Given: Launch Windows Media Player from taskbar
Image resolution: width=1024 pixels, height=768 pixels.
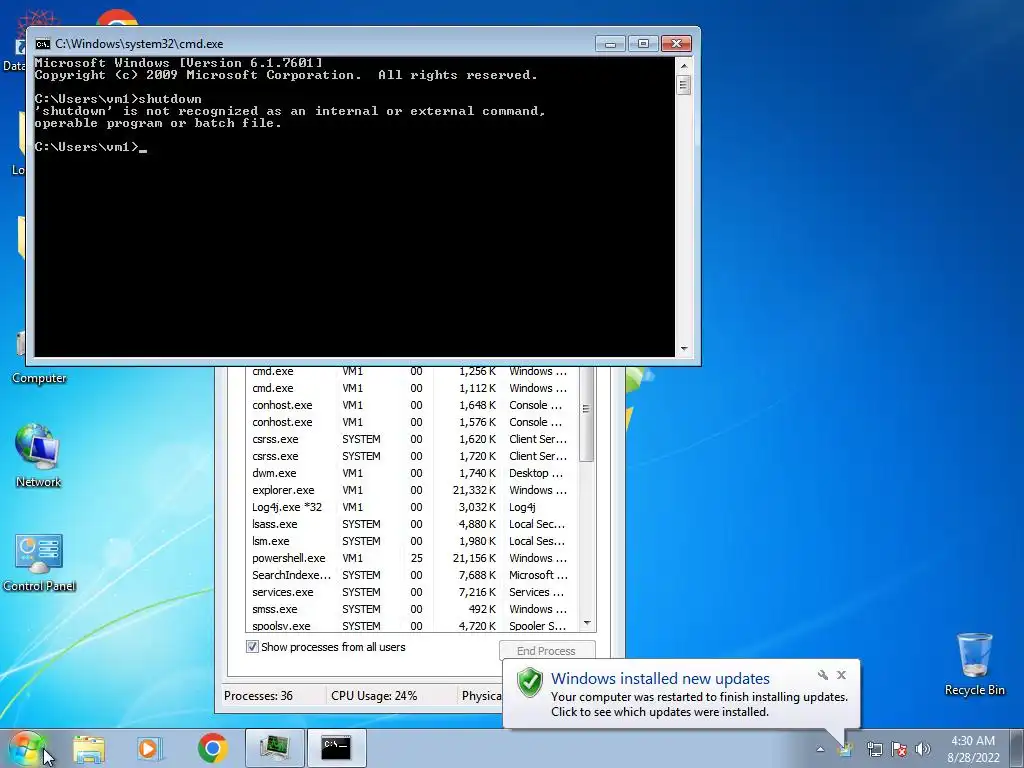Looking at the screenshot, I should 150,748.
